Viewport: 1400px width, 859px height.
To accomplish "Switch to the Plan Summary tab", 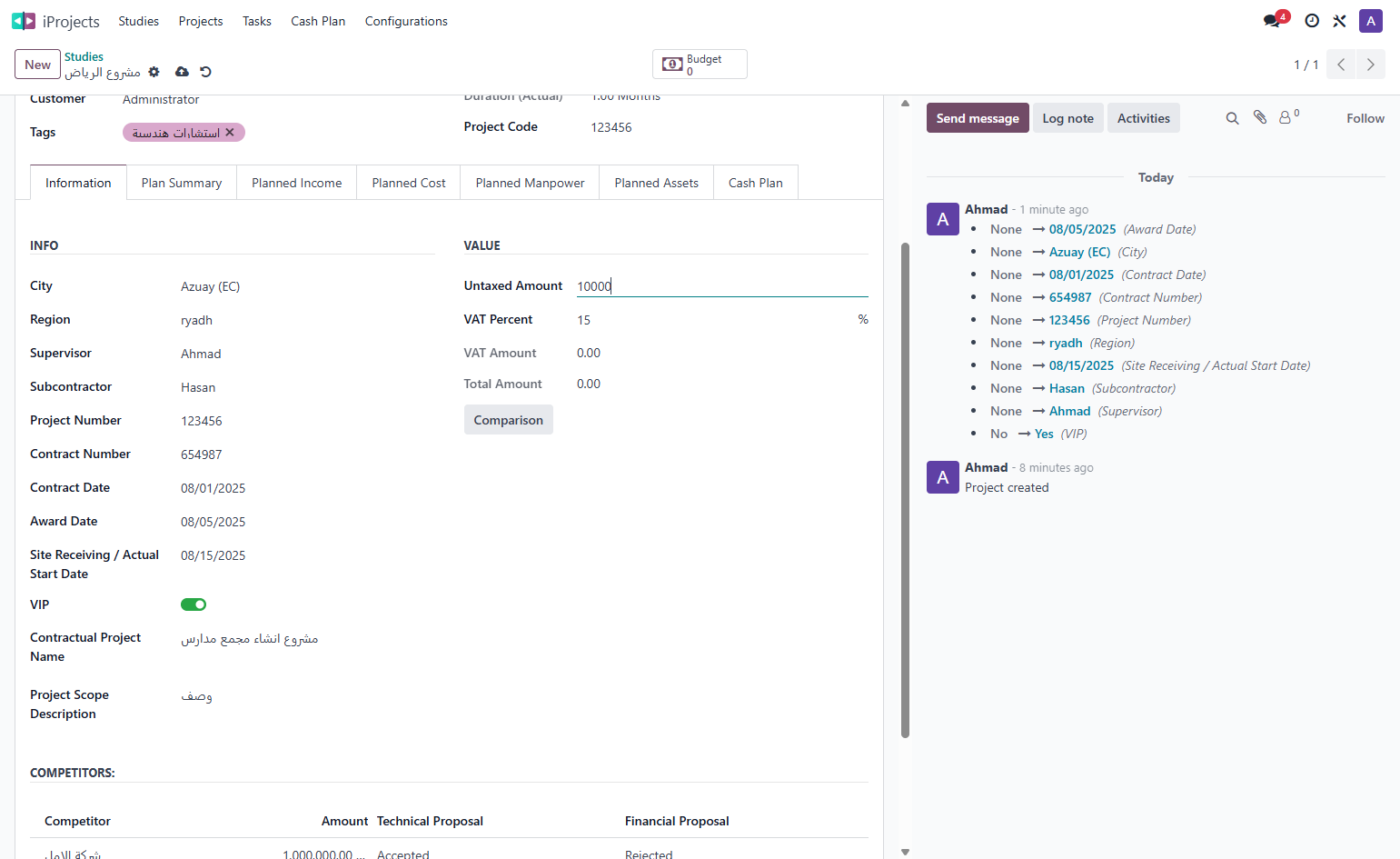I will tap(182, 183).
